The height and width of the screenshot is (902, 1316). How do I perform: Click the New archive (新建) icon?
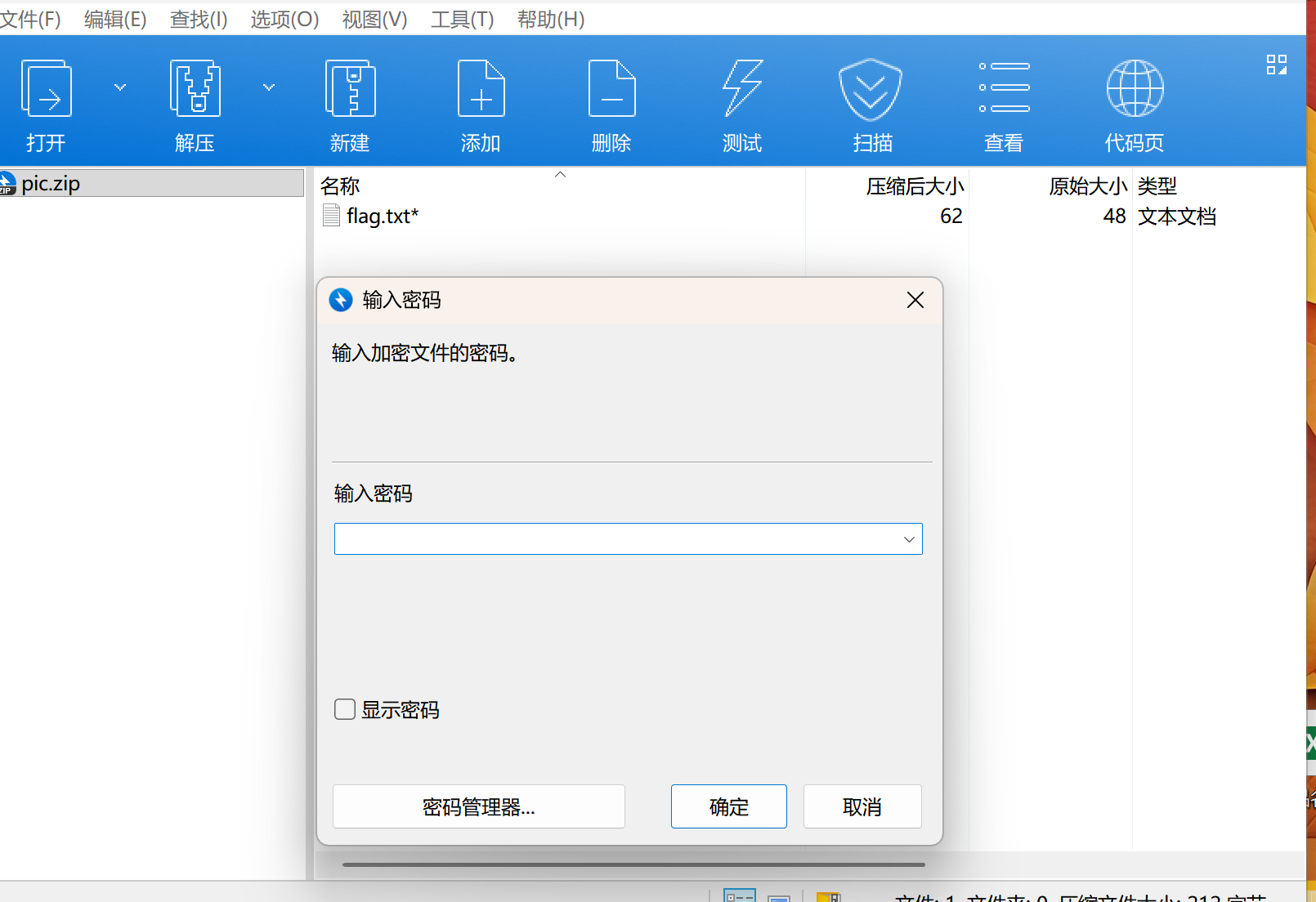point(350,89)
